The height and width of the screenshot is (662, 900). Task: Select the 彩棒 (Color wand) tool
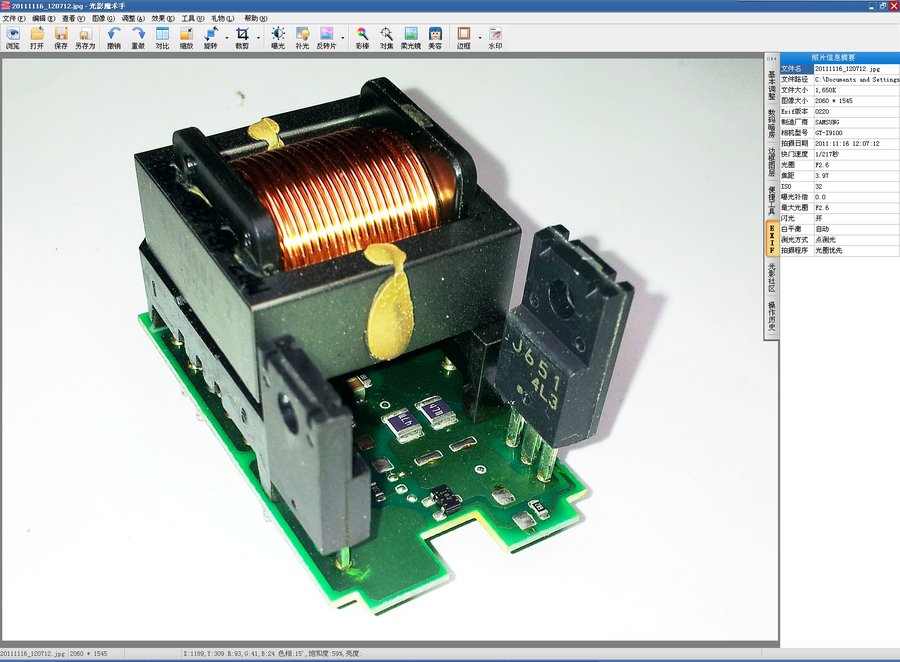362,38
